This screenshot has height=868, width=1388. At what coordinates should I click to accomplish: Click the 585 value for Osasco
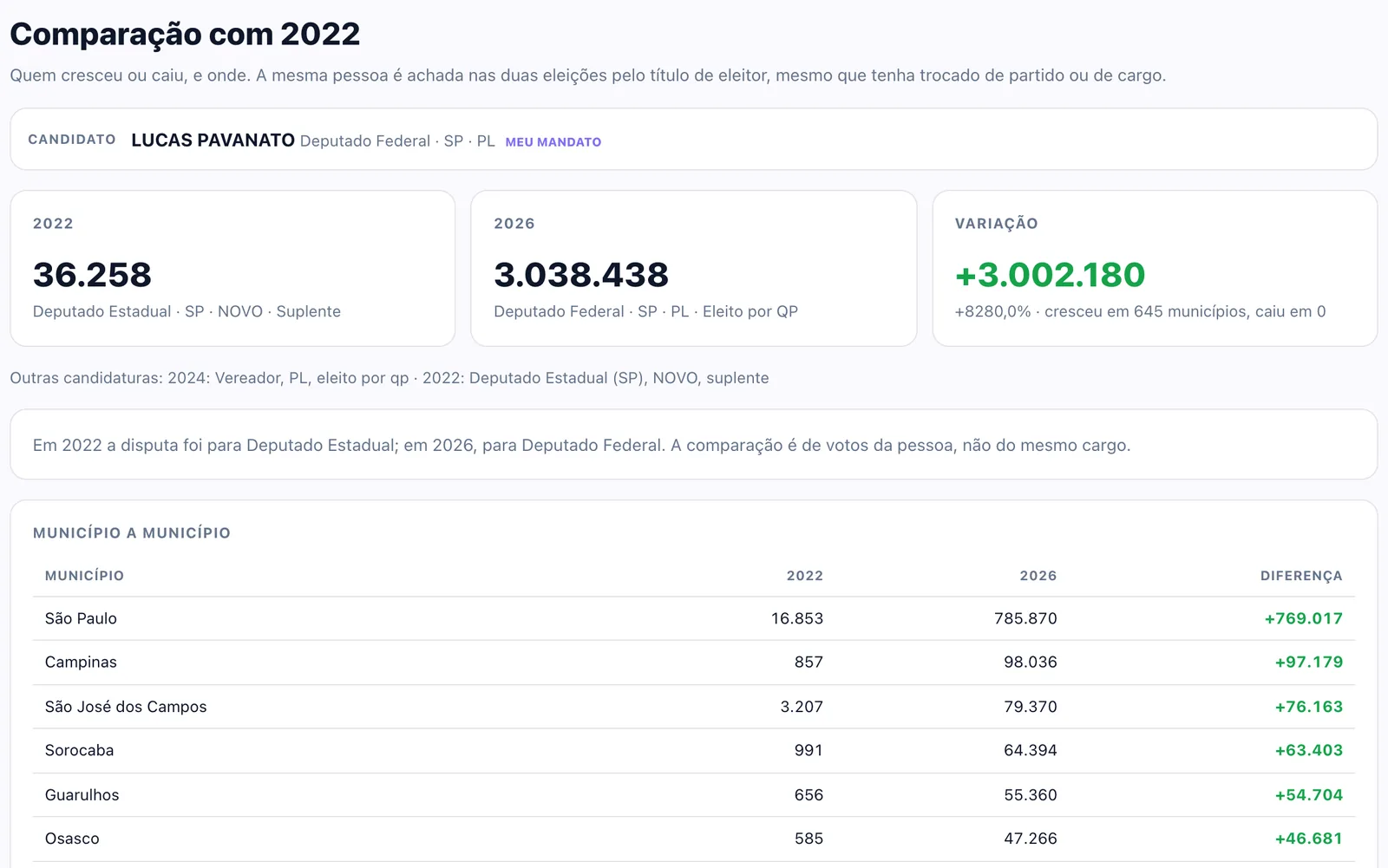(809, 839)
